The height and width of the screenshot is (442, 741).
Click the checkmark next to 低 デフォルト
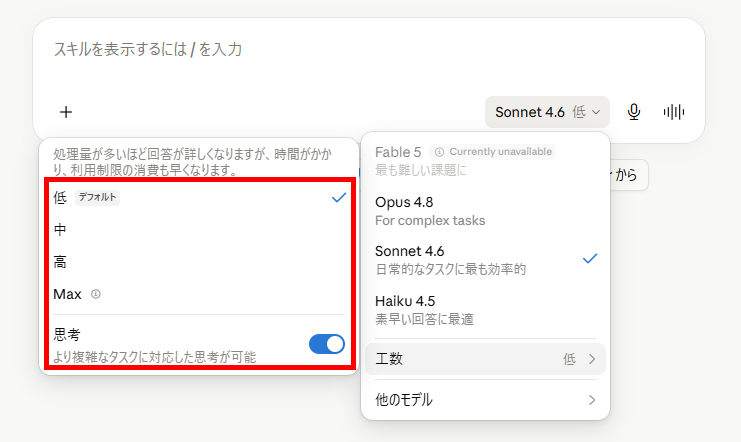pos(339,198)
